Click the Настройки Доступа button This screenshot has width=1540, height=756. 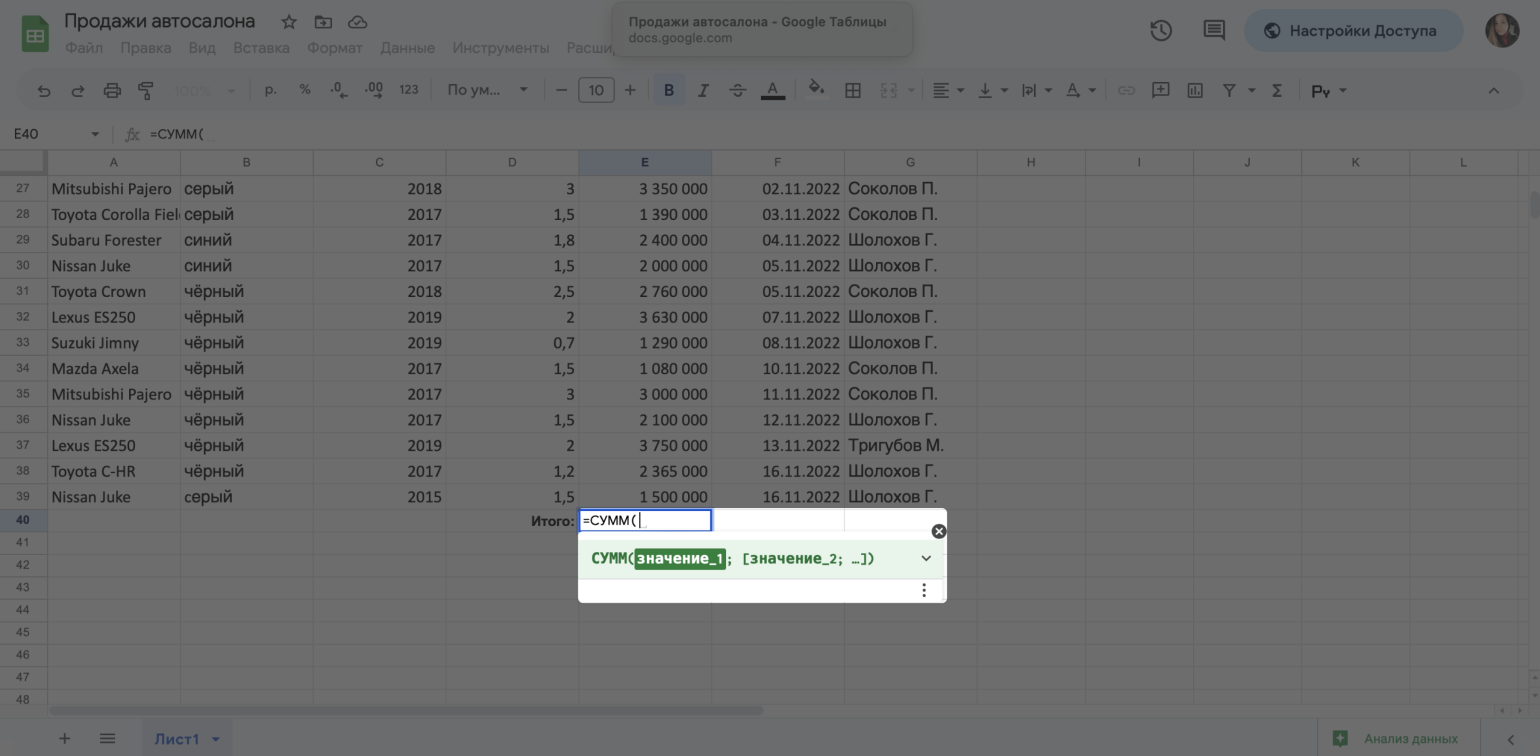click(1352, 31)
